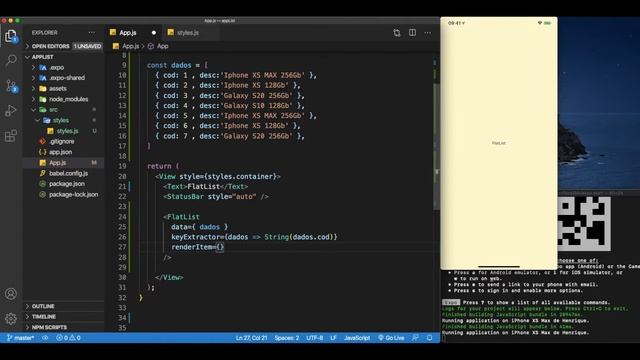Click the UTF-8 encoding indicator
Viewport: 640px width, 360px height.
(x=315, y=338)
